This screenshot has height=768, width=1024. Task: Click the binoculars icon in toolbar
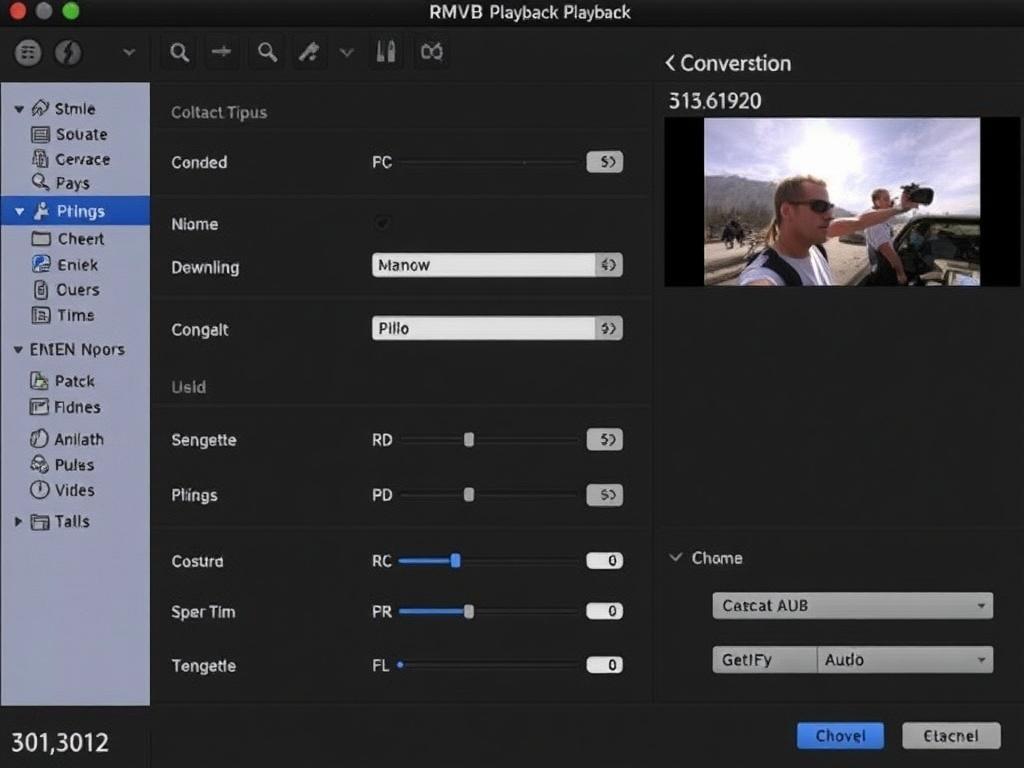click(x=431, y=53)
